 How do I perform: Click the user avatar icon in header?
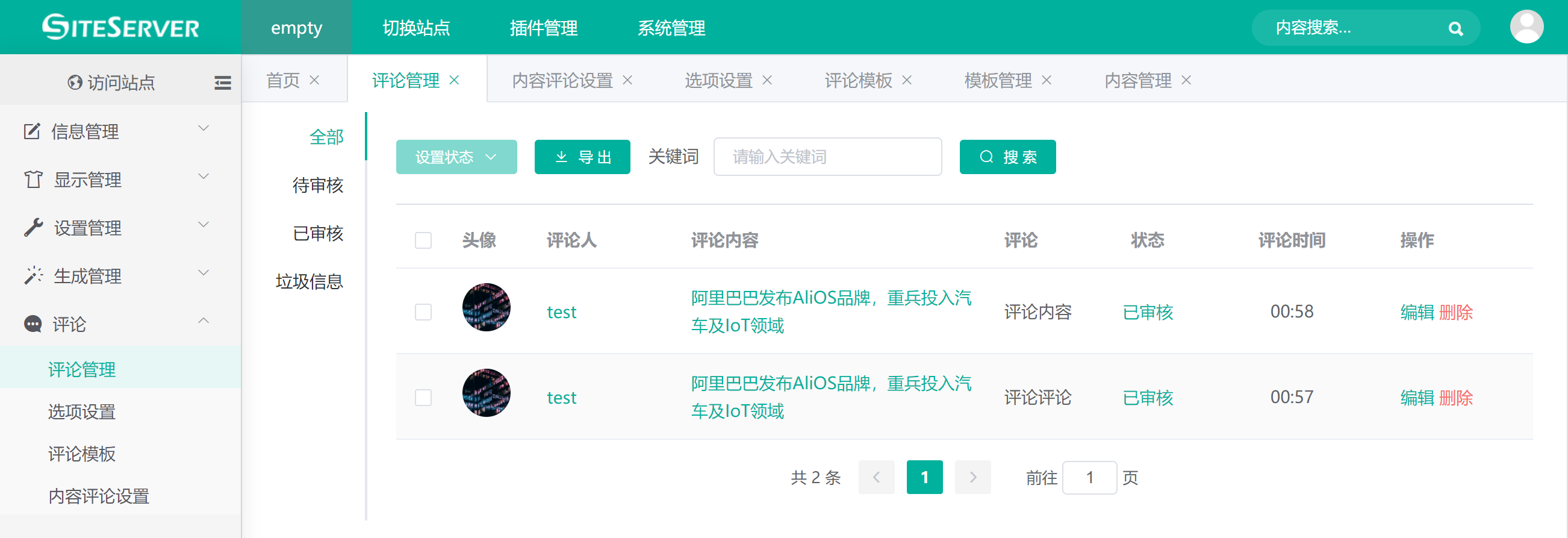(x=1526, y=28)
